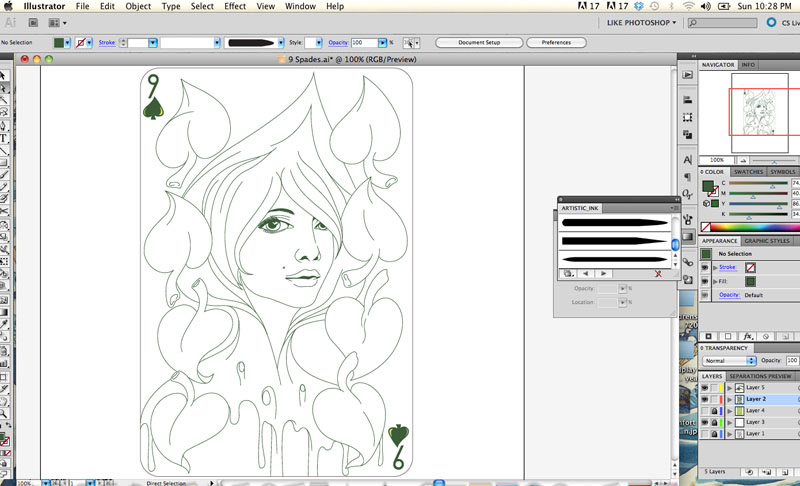Open the Window menu

300,6
